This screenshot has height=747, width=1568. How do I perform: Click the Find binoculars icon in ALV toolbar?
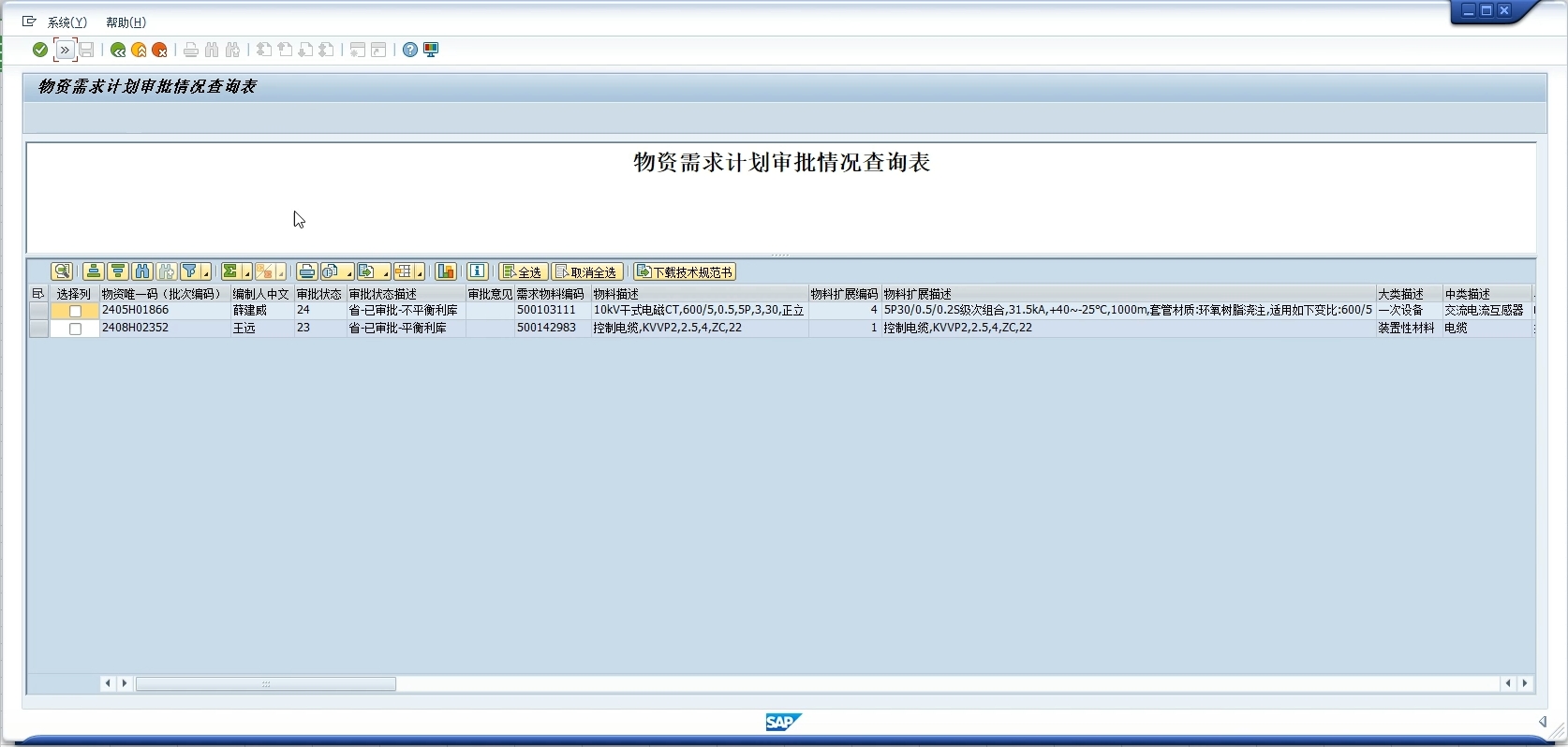(x=142, y=271)
